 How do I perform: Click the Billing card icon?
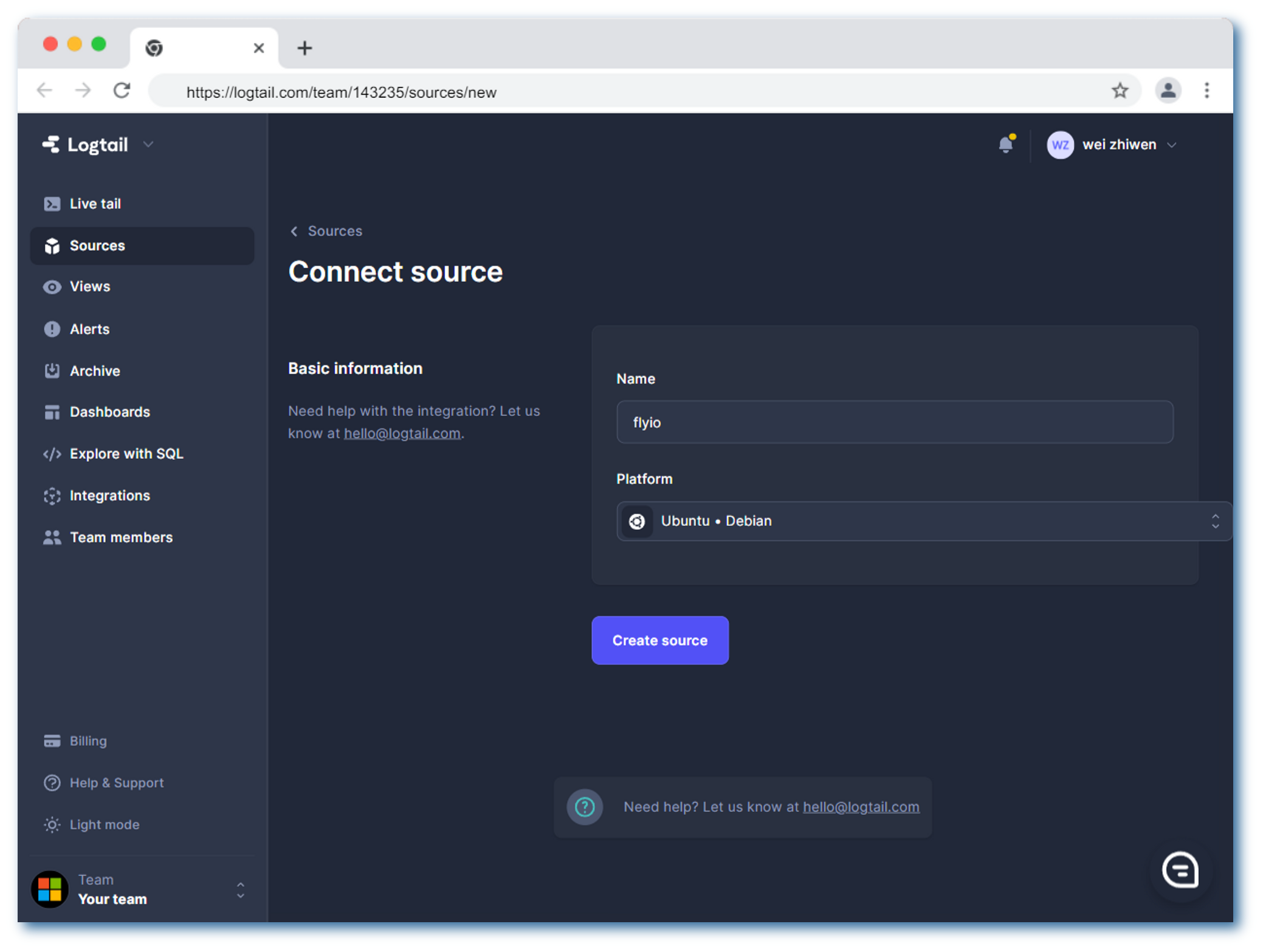(x=52, y=740)
